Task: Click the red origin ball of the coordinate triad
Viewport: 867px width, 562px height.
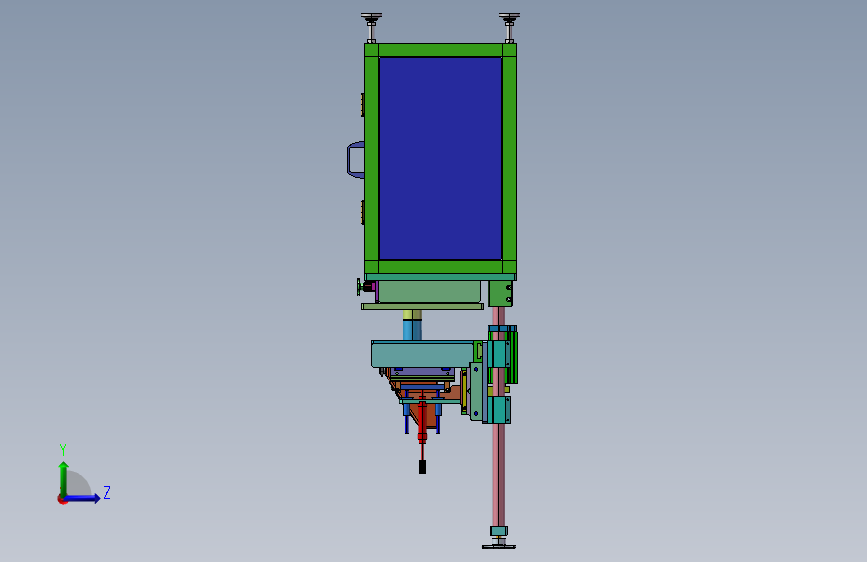Action: point(62,499)
